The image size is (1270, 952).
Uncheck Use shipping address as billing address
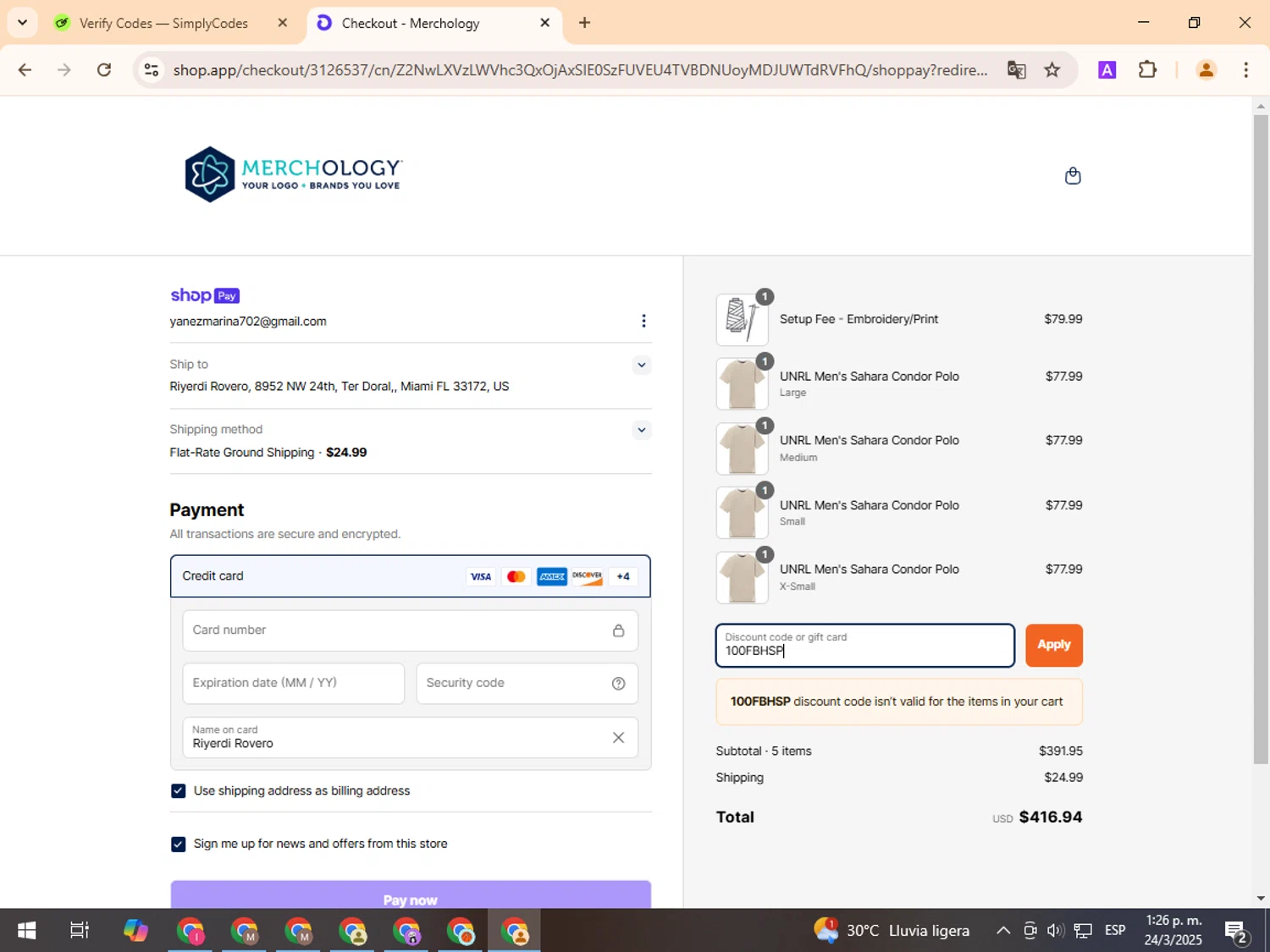[x=178, y=791]
